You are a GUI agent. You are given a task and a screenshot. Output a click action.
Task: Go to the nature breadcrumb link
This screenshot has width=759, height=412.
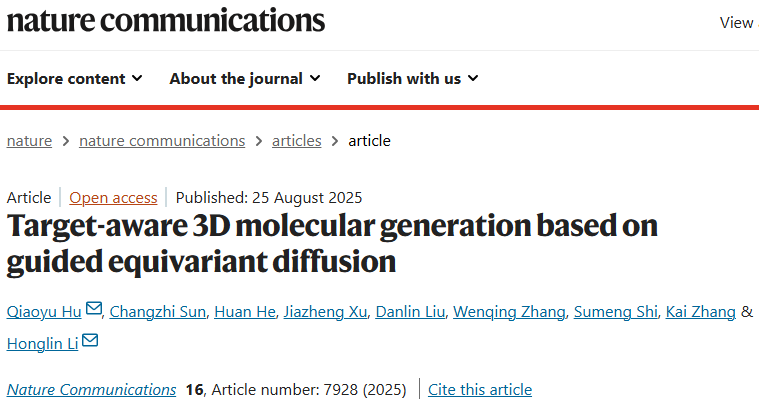tap(30, 141)
